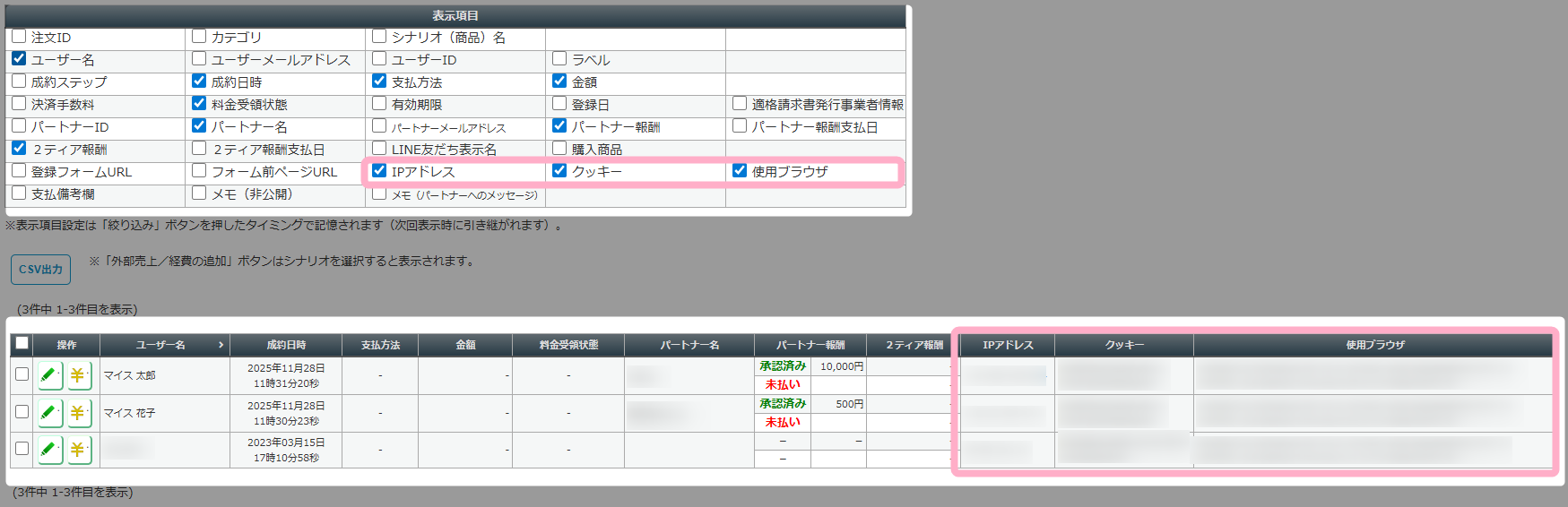
Task: Sort by the 成約日時 column header
Action: click(286, 345)
